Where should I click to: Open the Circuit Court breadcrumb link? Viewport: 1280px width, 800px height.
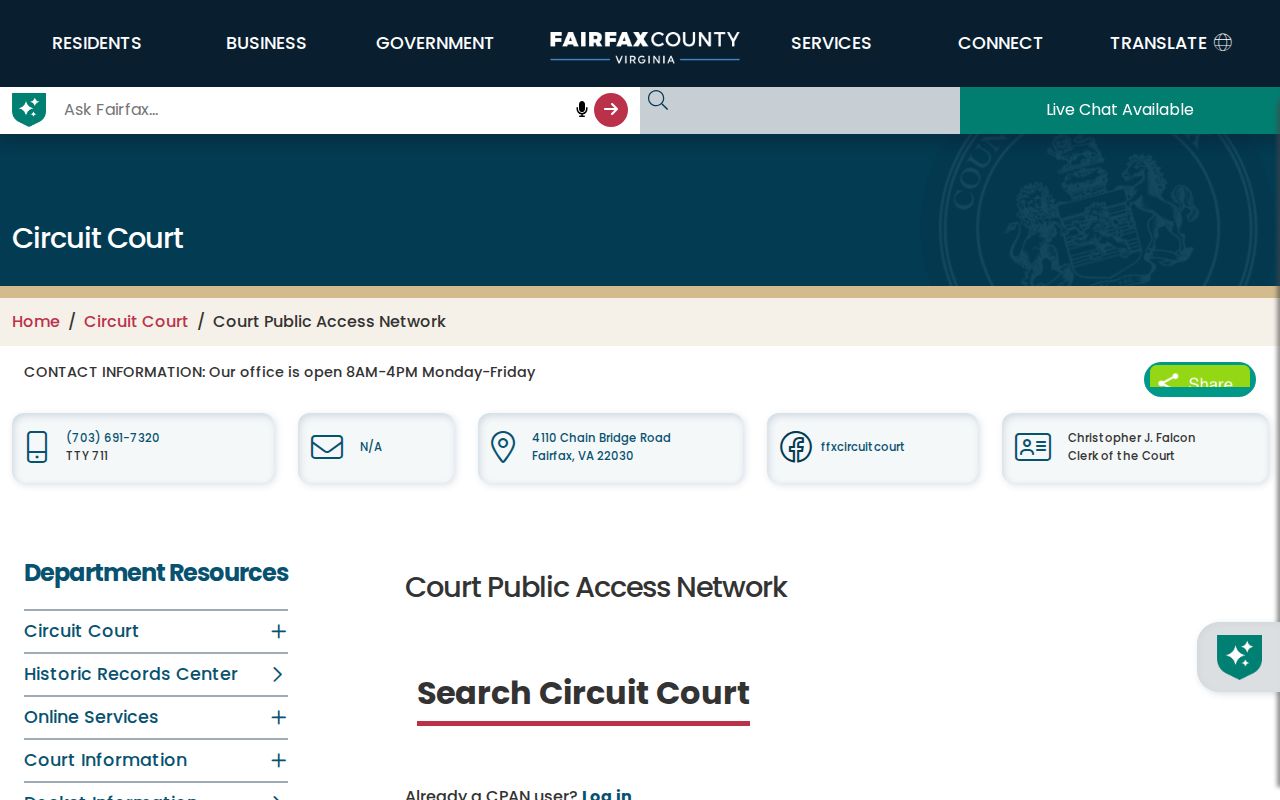[x=136, y=321]
